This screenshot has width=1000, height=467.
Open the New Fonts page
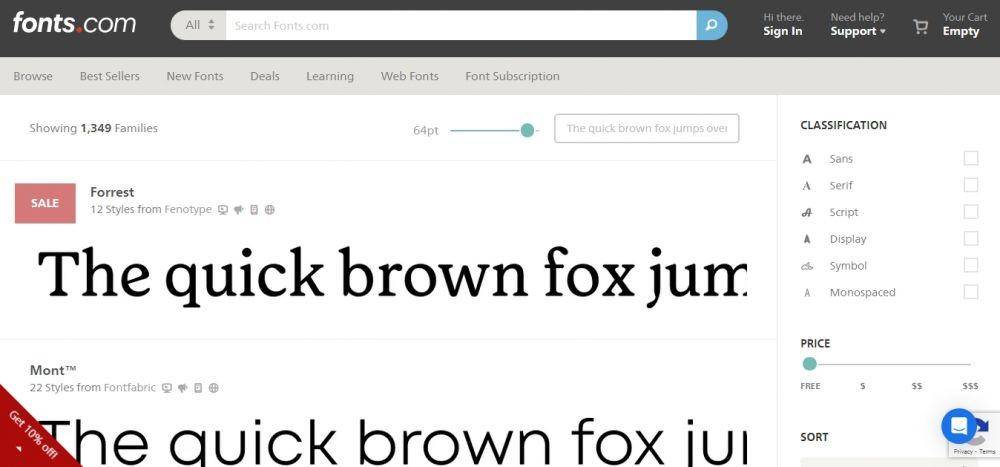(195, 76)
